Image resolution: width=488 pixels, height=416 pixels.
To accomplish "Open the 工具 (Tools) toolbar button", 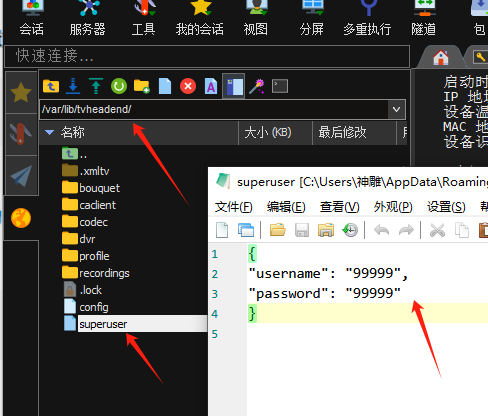I will pos(144,18).
